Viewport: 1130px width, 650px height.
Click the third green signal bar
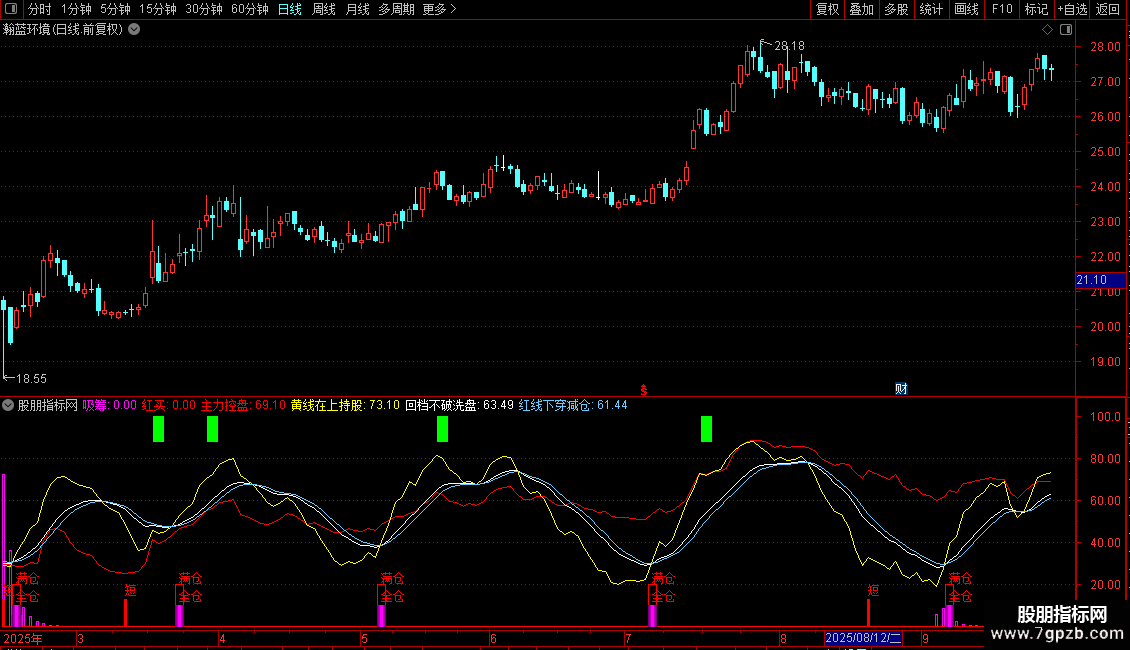pos(442,429)
